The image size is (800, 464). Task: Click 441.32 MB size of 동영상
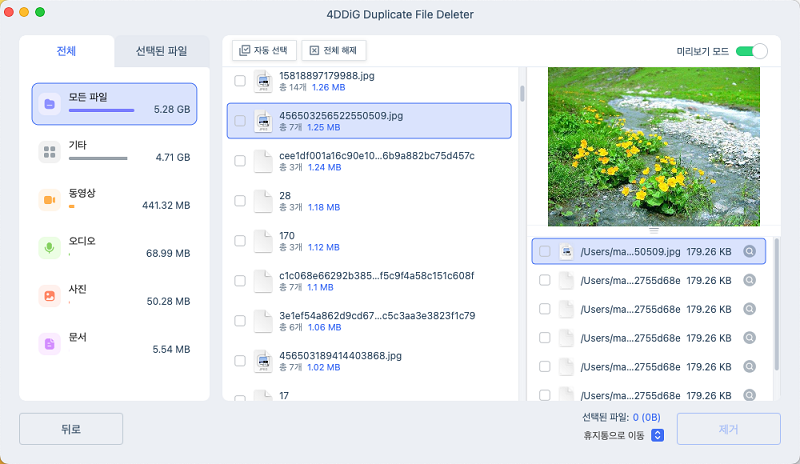click(x=166, y=205)
